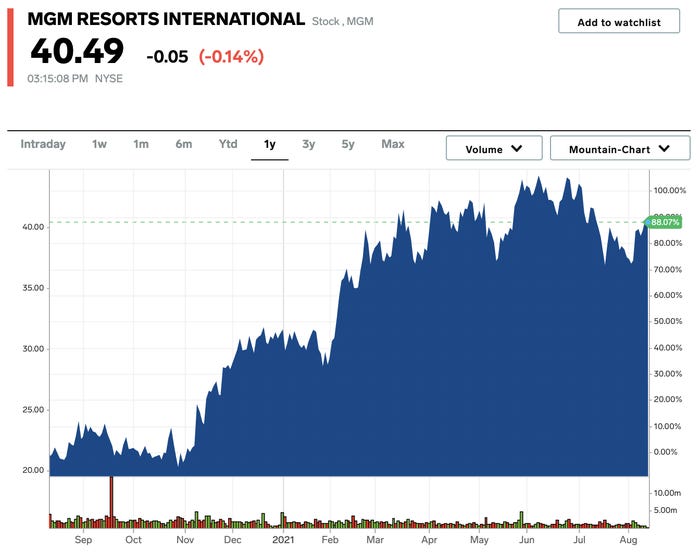
Task: Select the 6m time range
Action: click(x=183, y=144)
